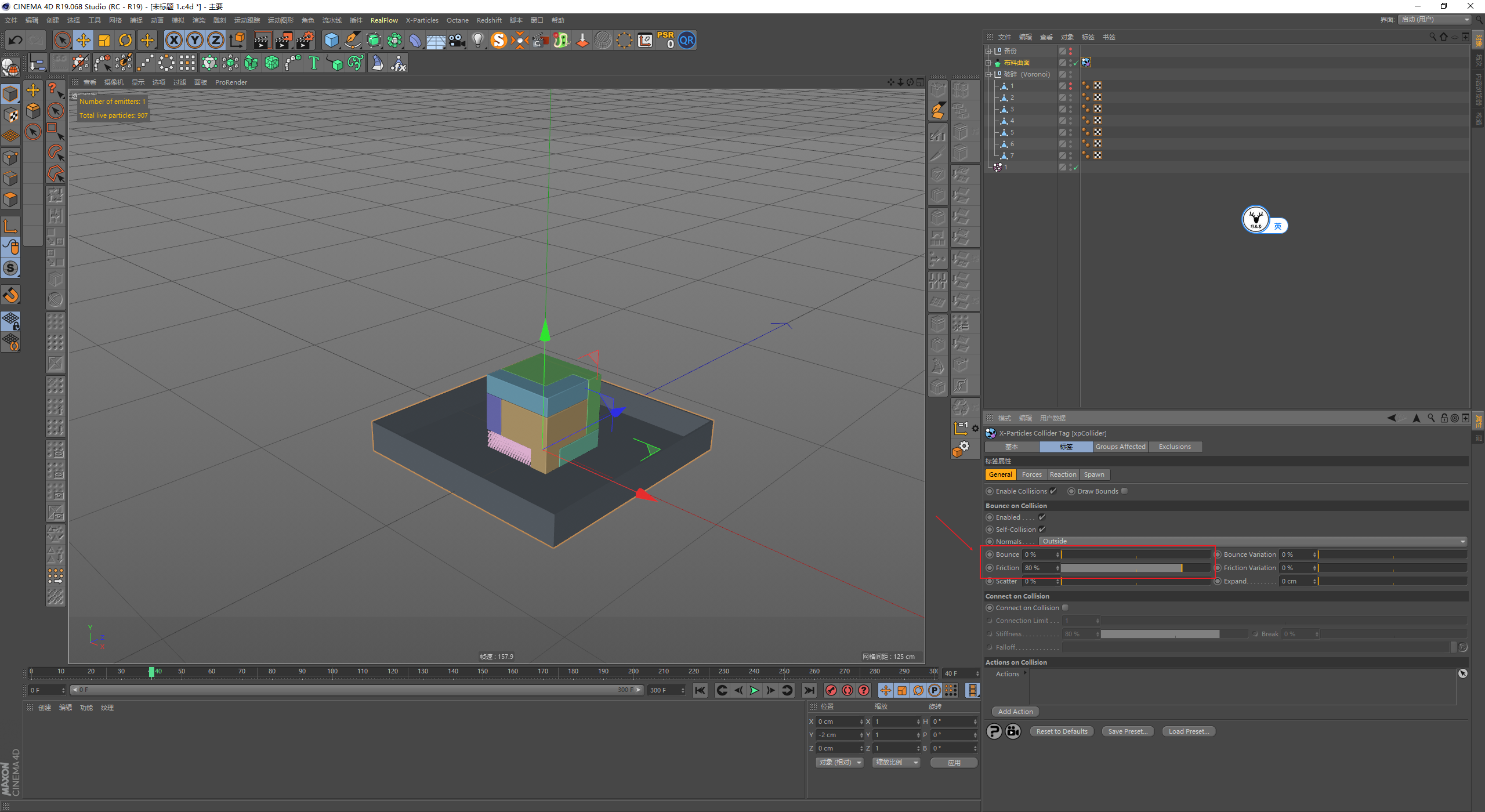Viewport: 1485px width, 812px height.
Task: Collapse the 破碎 (Voronoi) tree node
Action: click(x=989, y=74)
